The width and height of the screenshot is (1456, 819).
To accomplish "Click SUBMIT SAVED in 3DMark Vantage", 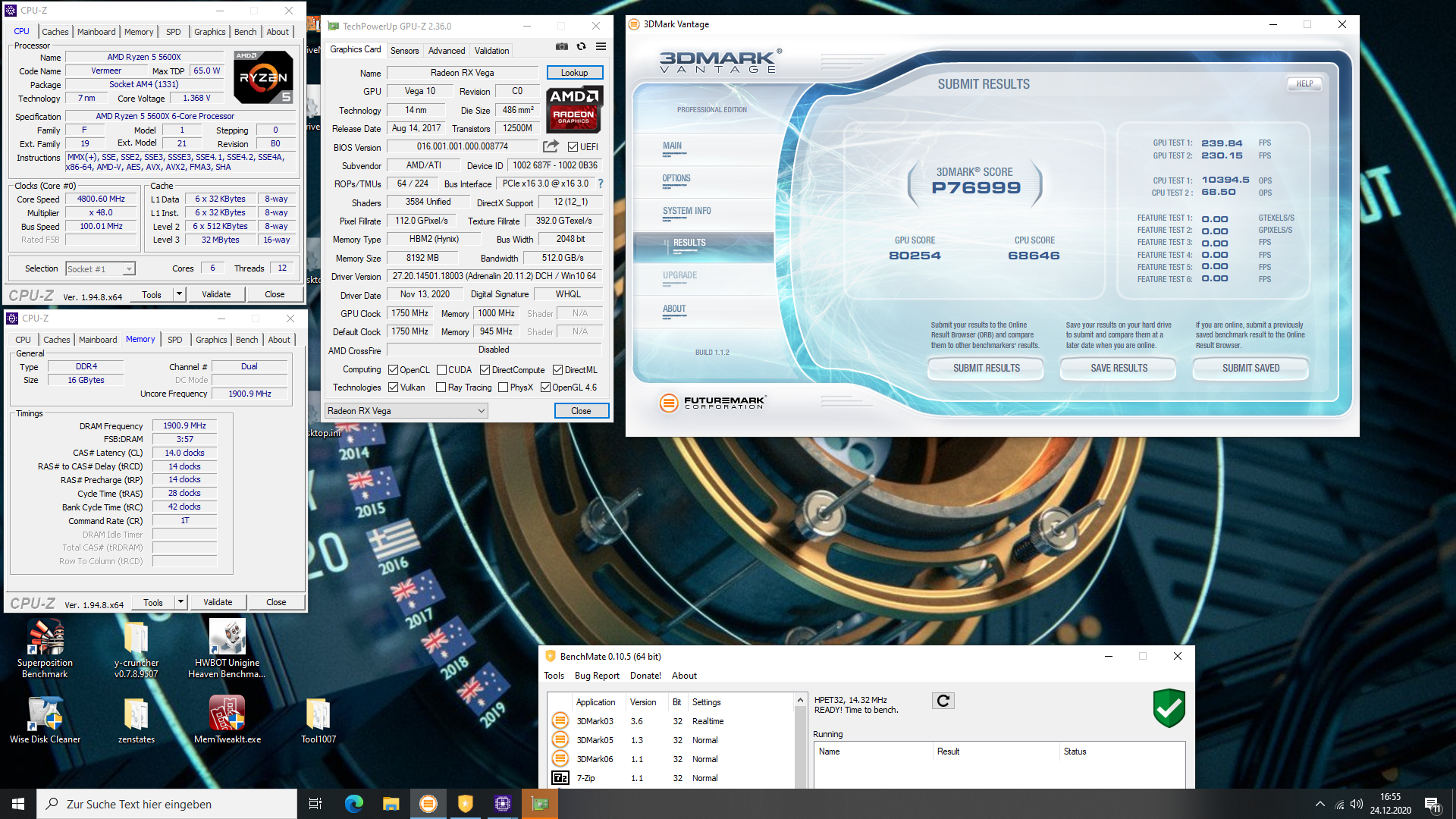I will (1250, 369).
